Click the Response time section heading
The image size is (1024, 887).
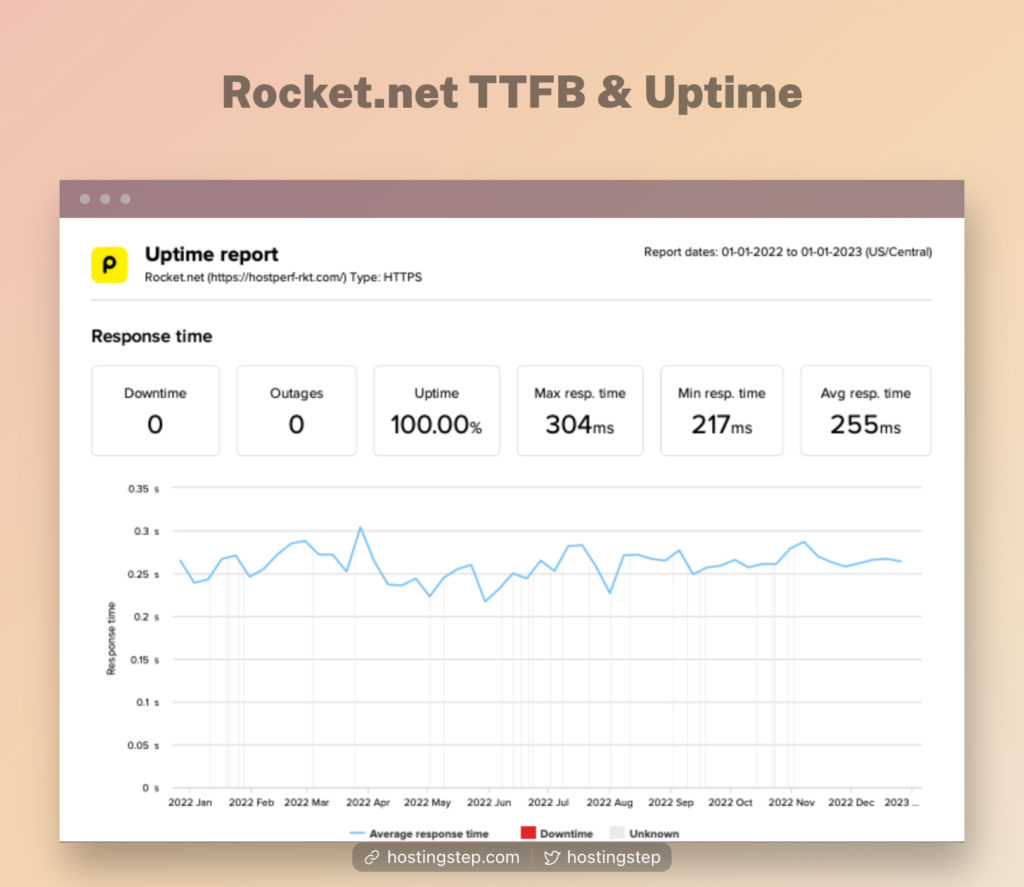click(x=152, y=336)
